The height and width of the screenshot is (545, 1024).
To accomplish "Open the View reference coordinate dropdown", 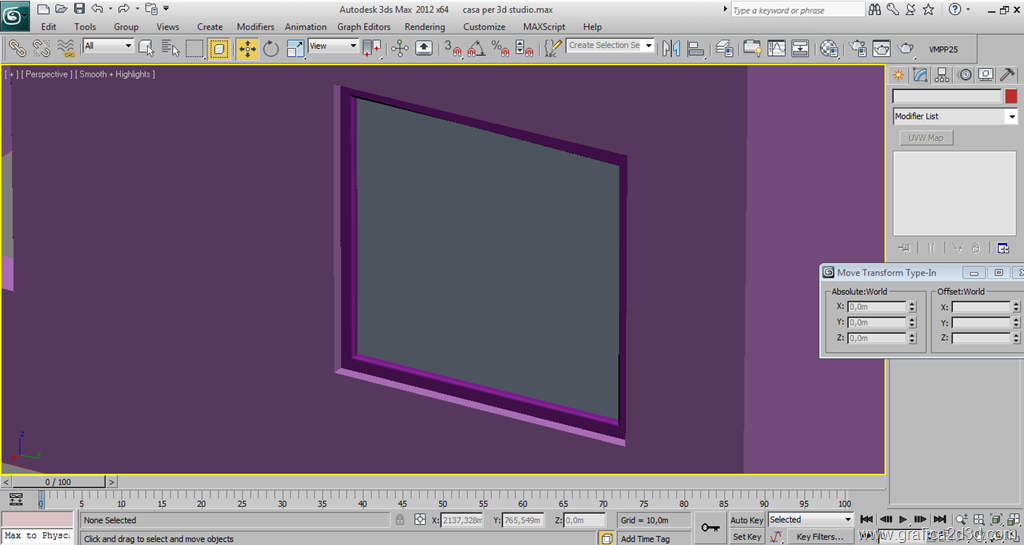I will [x=333, y=46].
